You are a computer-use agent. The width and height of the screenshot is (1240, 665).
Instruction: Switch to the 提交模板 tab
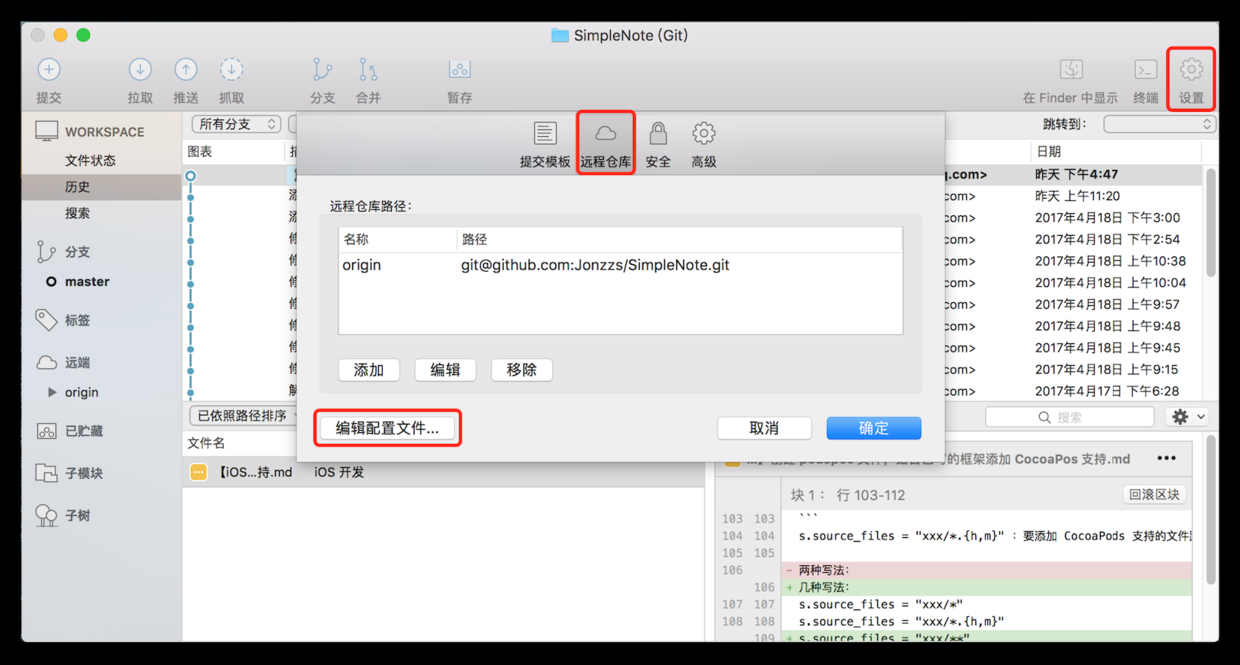[545, 144]
